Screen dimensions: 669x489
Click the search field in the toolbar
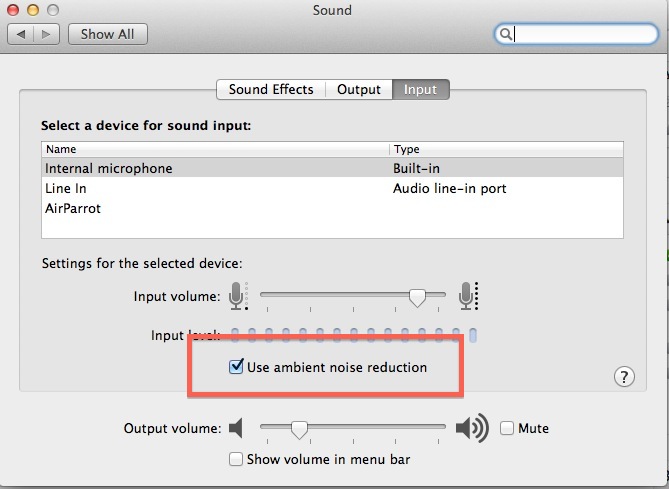click(x=576, y=34)
